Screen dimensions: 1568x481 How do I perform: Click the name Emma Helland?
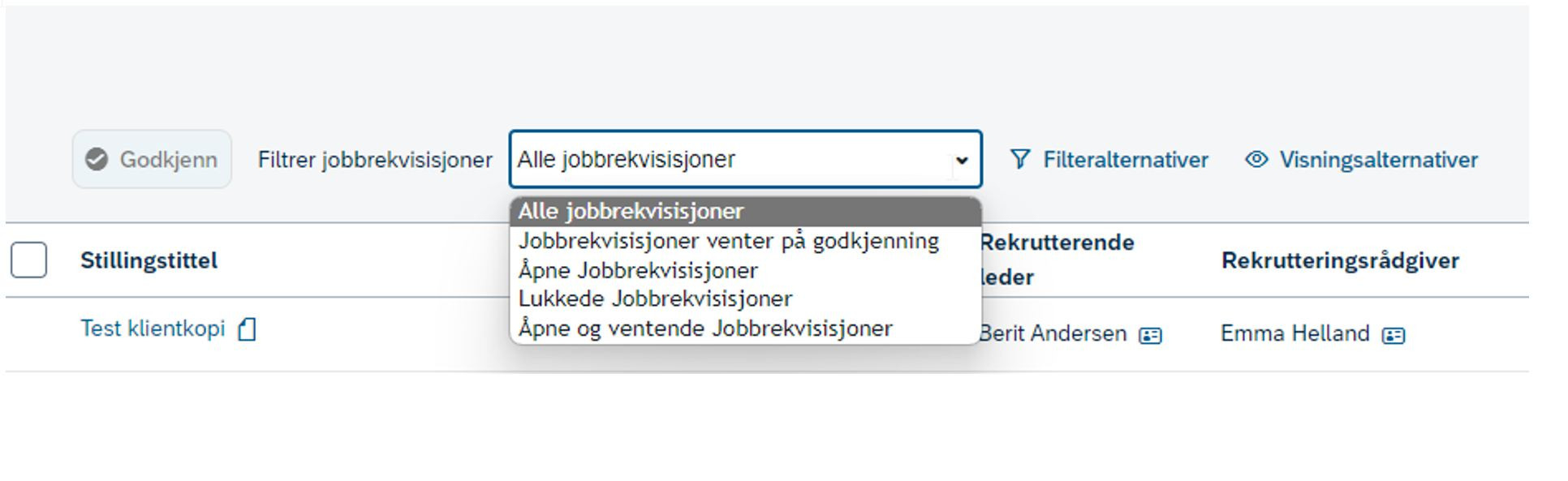coord(1294,333)
